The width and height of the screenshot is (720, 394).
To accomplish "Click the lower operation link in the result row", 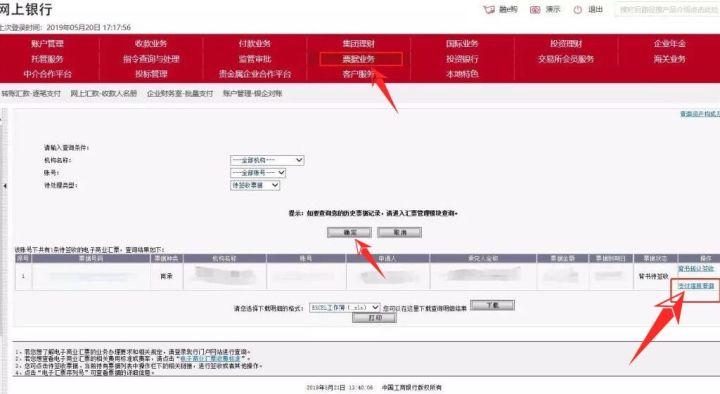I will pyautogui.click(x=696, y=286).
